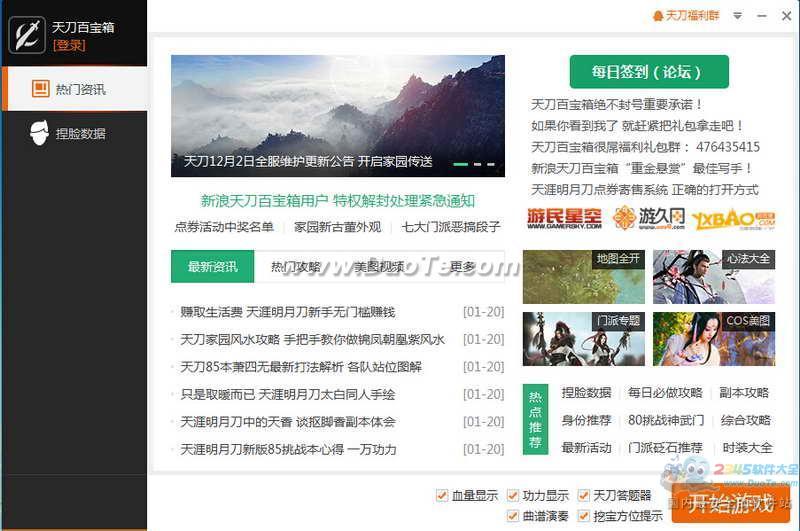Open 身份推荐 in hot recommendations
Viewport: 800px width, 531px height.
tap(586, 420)
